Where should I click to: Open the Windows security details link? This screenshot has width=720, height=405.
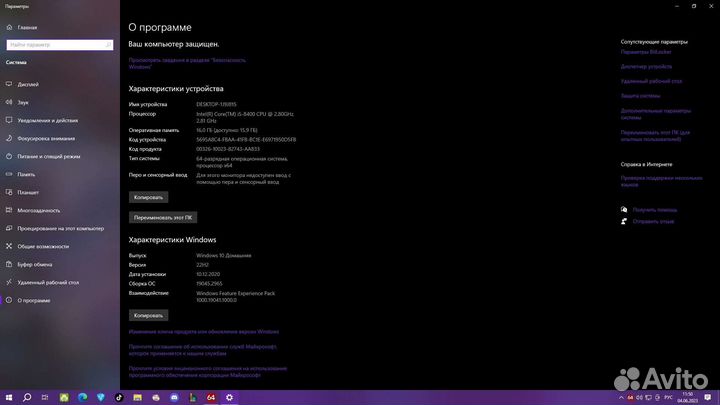click(187, 63)
